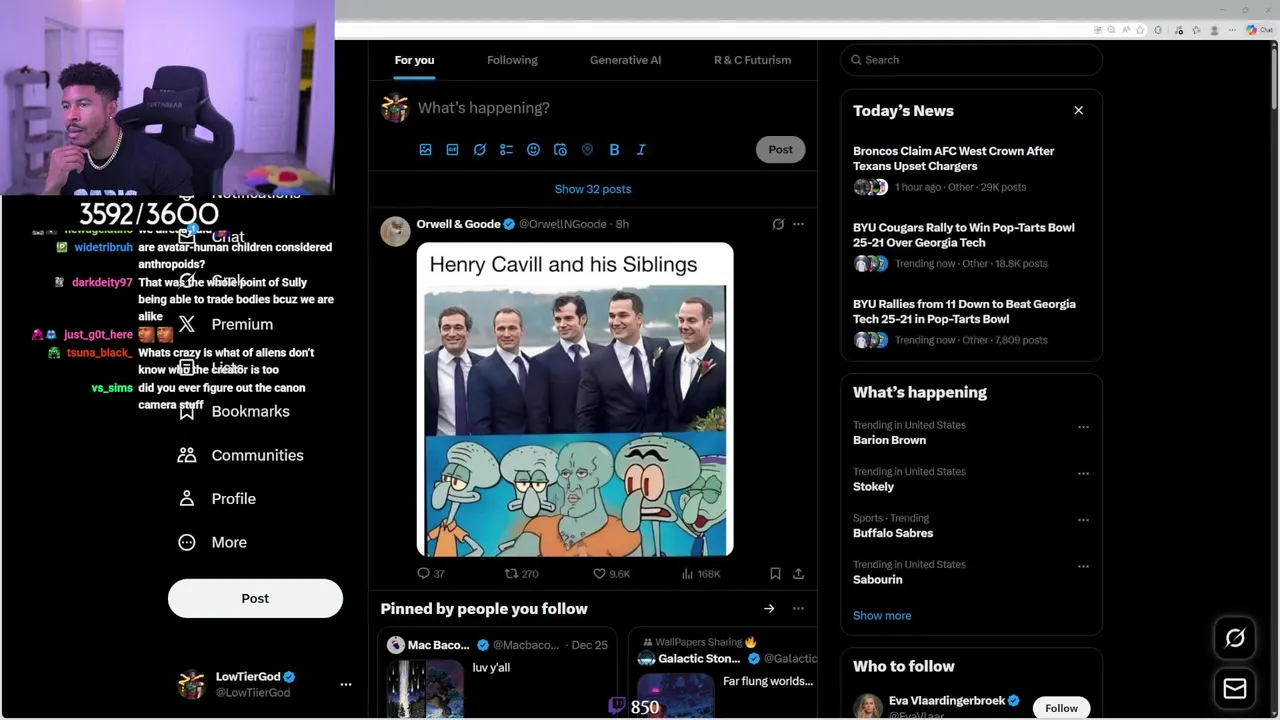Open the Henry Cavill siblings meme image
Viewport: 1280px width, 720px height.
575,399
